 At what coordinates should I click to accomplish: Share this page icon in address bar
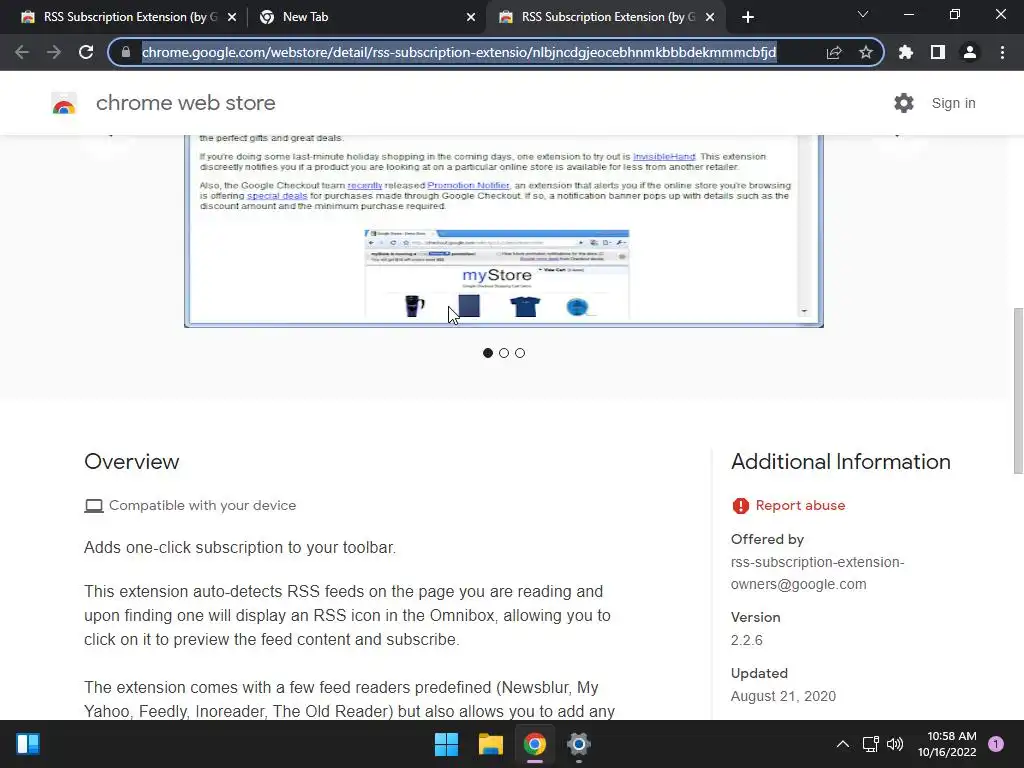[x=834, y=52]
